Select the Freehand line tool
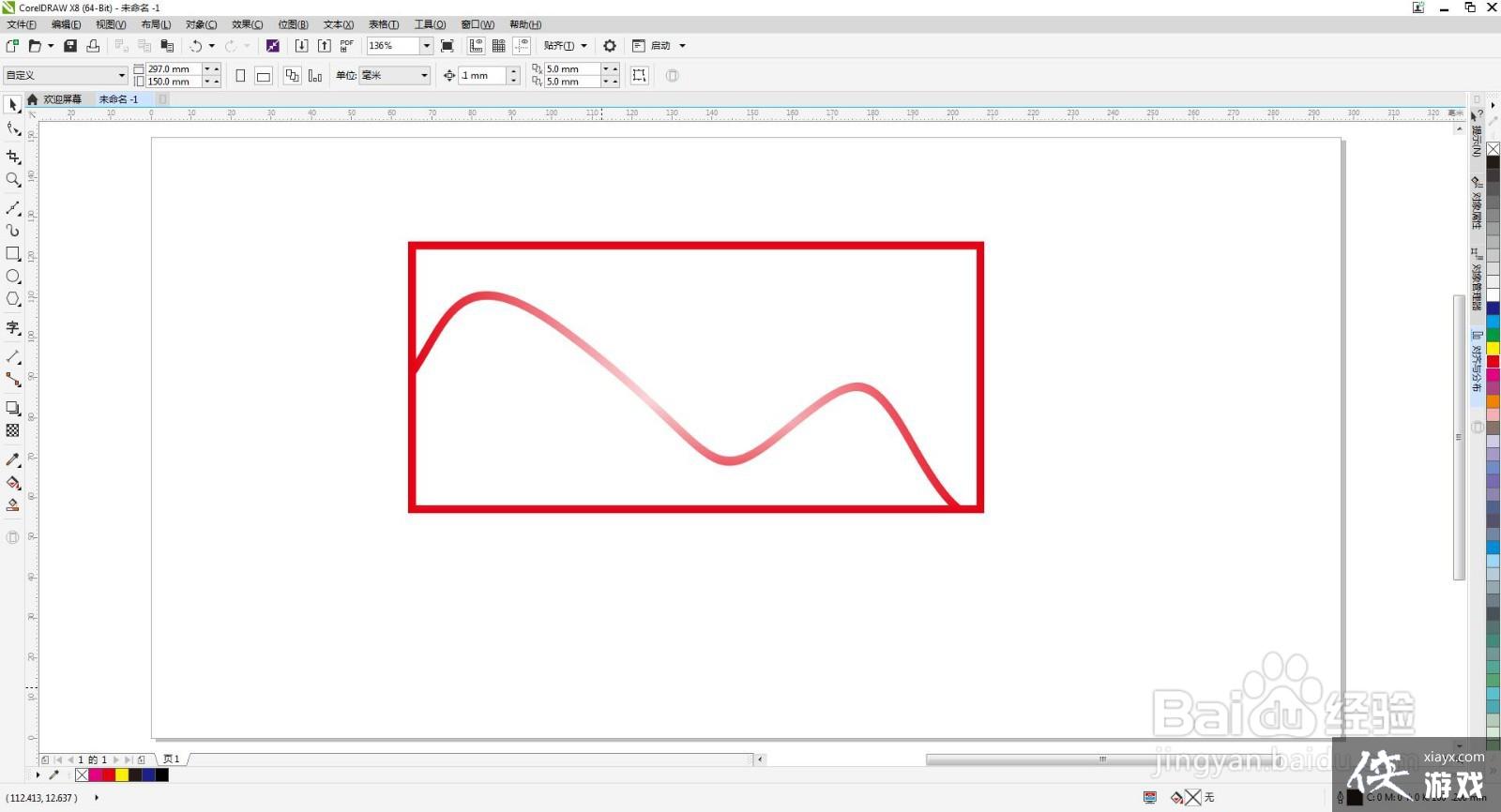The width and height of the screenshot is (1501, 812). [x=13, y=207]
